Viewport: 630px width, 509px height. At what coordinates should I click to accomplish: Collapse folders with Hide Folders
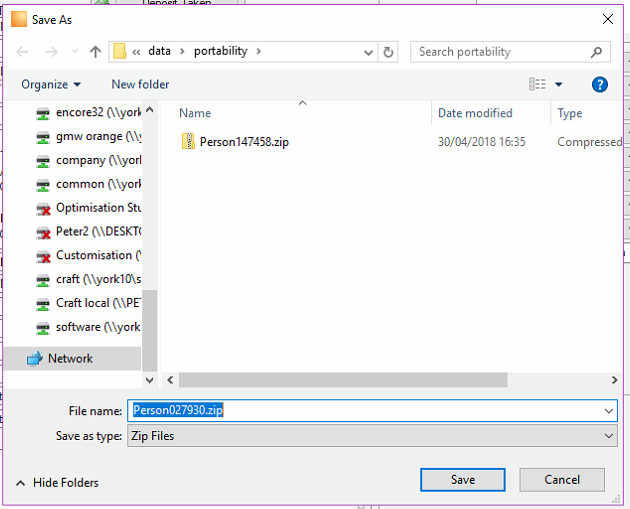57,482
